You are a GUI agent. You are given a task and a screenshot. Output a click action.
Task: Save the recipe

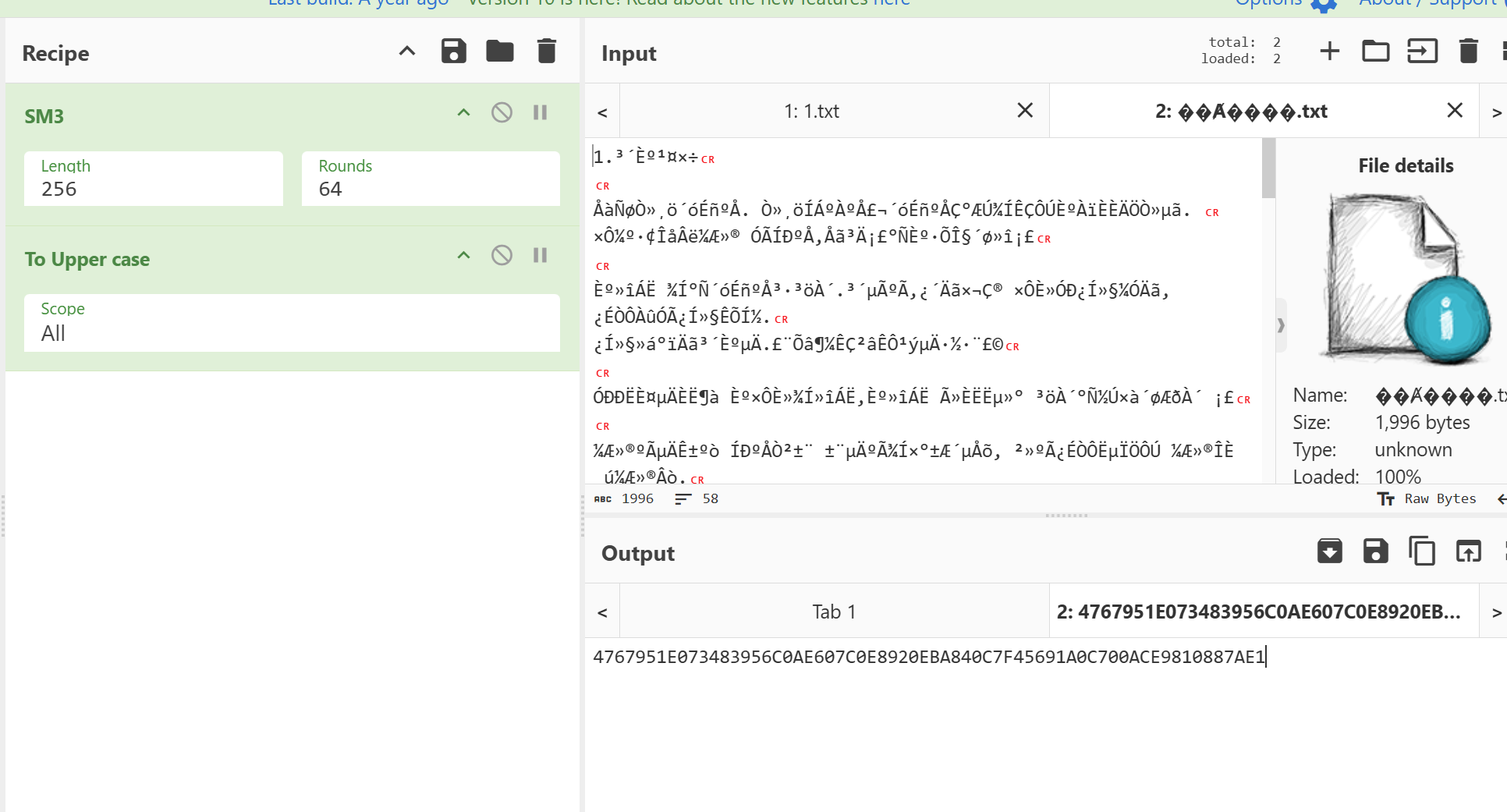[453, 51]
